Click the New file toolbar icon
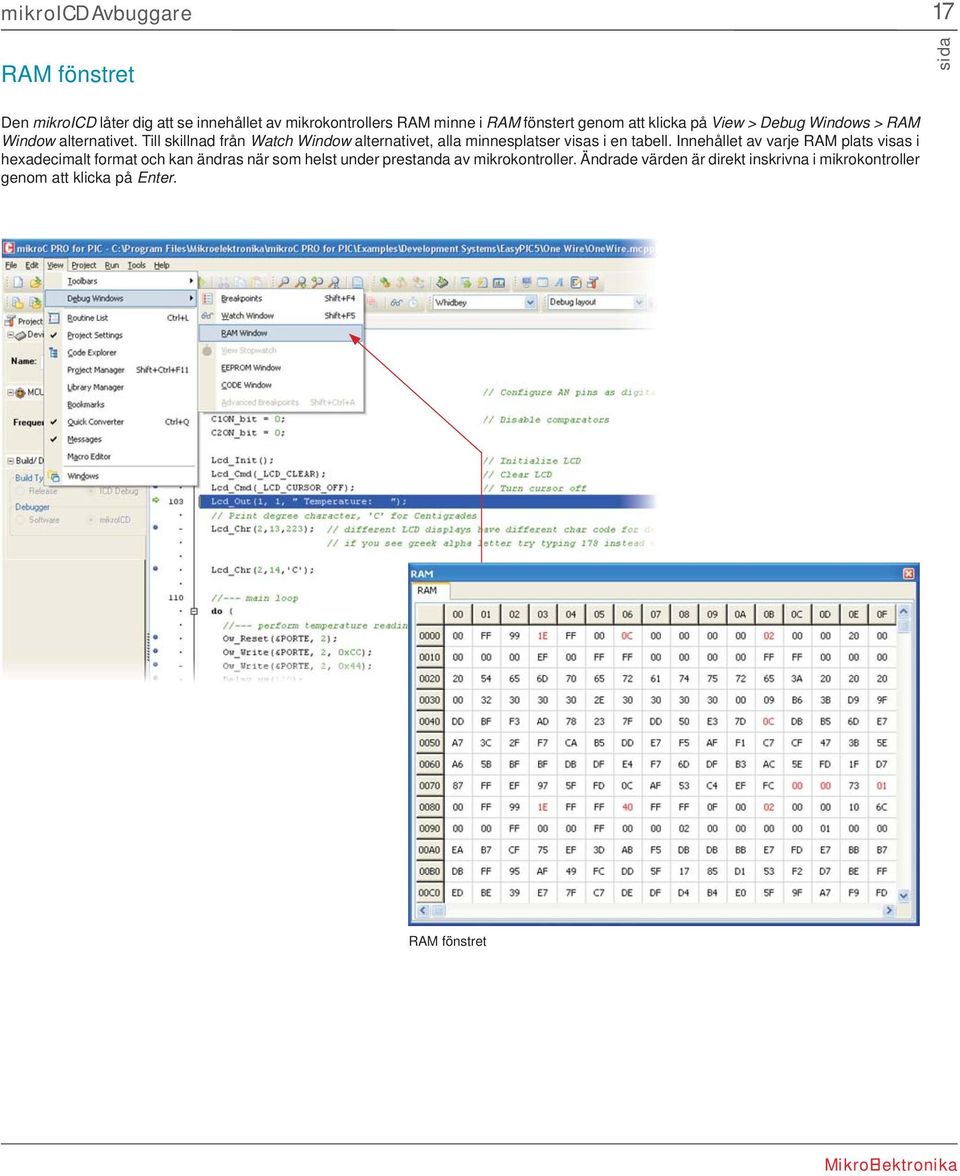960x1176 pixels. [17, 283]
